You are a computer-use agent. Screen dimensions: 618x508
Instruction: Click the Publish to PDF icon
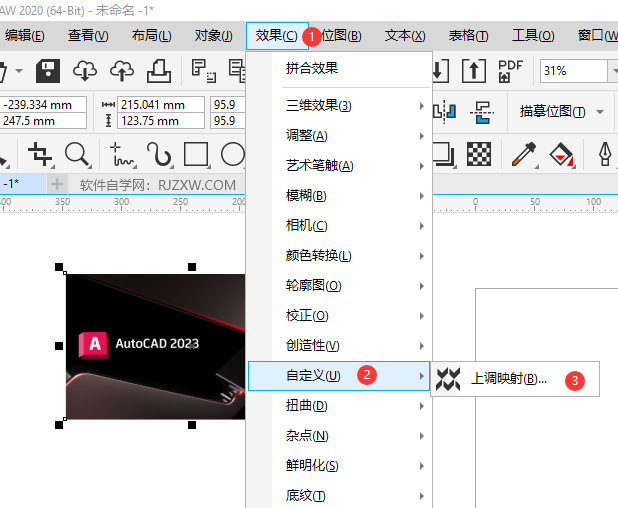coord(510,71)
